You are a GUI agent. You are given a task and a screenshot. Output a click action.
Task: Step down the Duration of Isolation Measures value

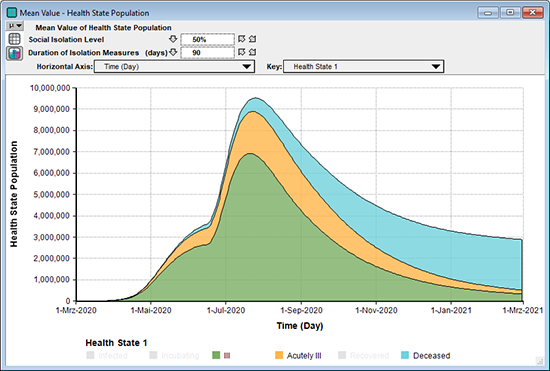click(x=173, y=52)
